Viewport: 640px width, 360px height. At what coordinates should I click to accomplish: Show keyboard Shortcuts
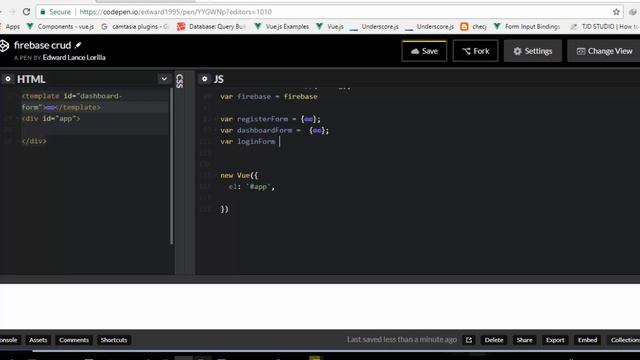click(114, 340)
